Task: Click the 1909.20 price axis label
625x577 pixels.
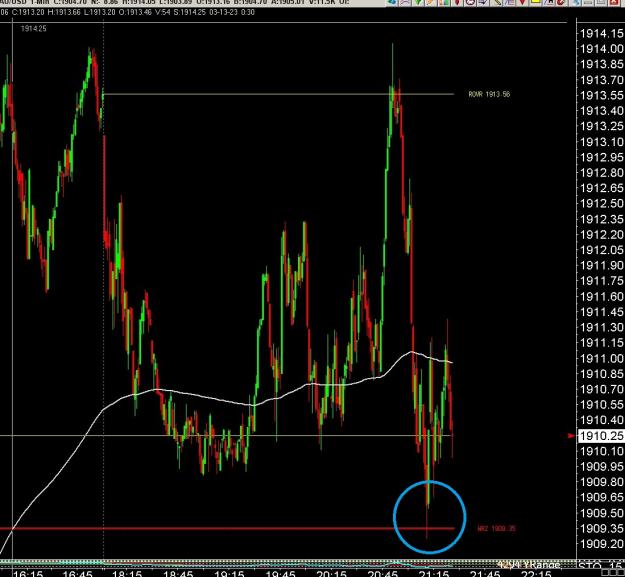Action: 601,544
